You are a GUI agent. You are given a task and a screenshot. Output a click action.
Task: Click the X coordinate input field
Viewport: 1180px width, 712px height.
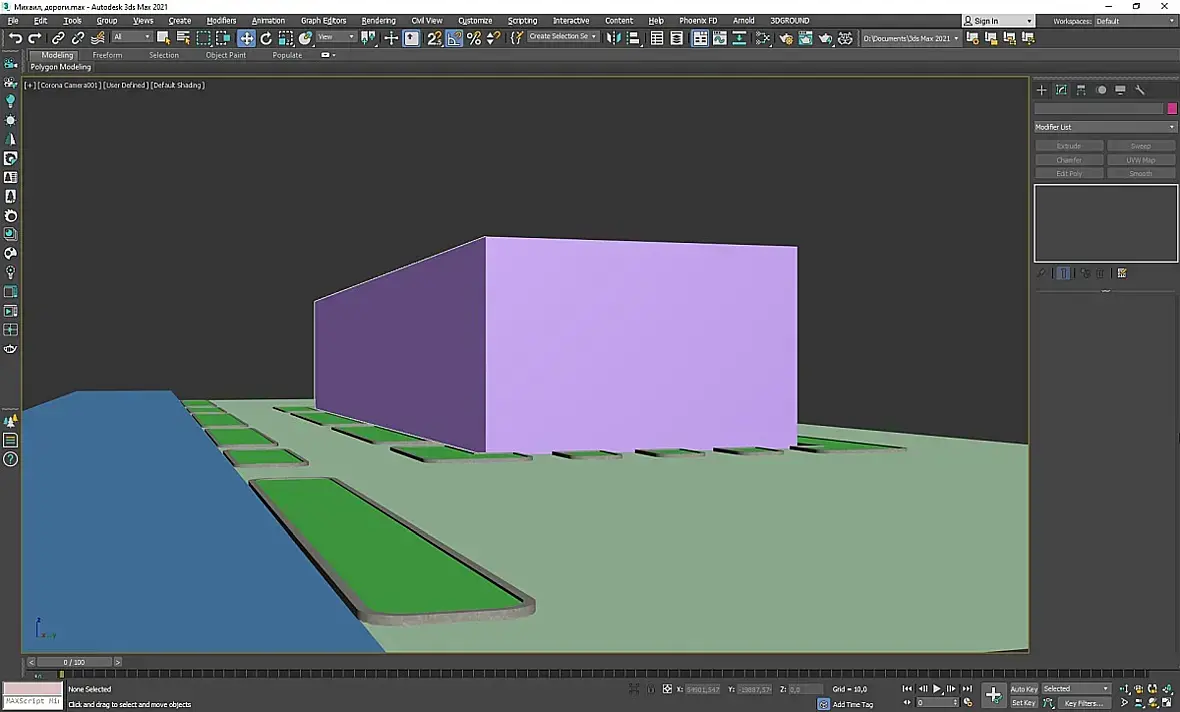[702, 689]
